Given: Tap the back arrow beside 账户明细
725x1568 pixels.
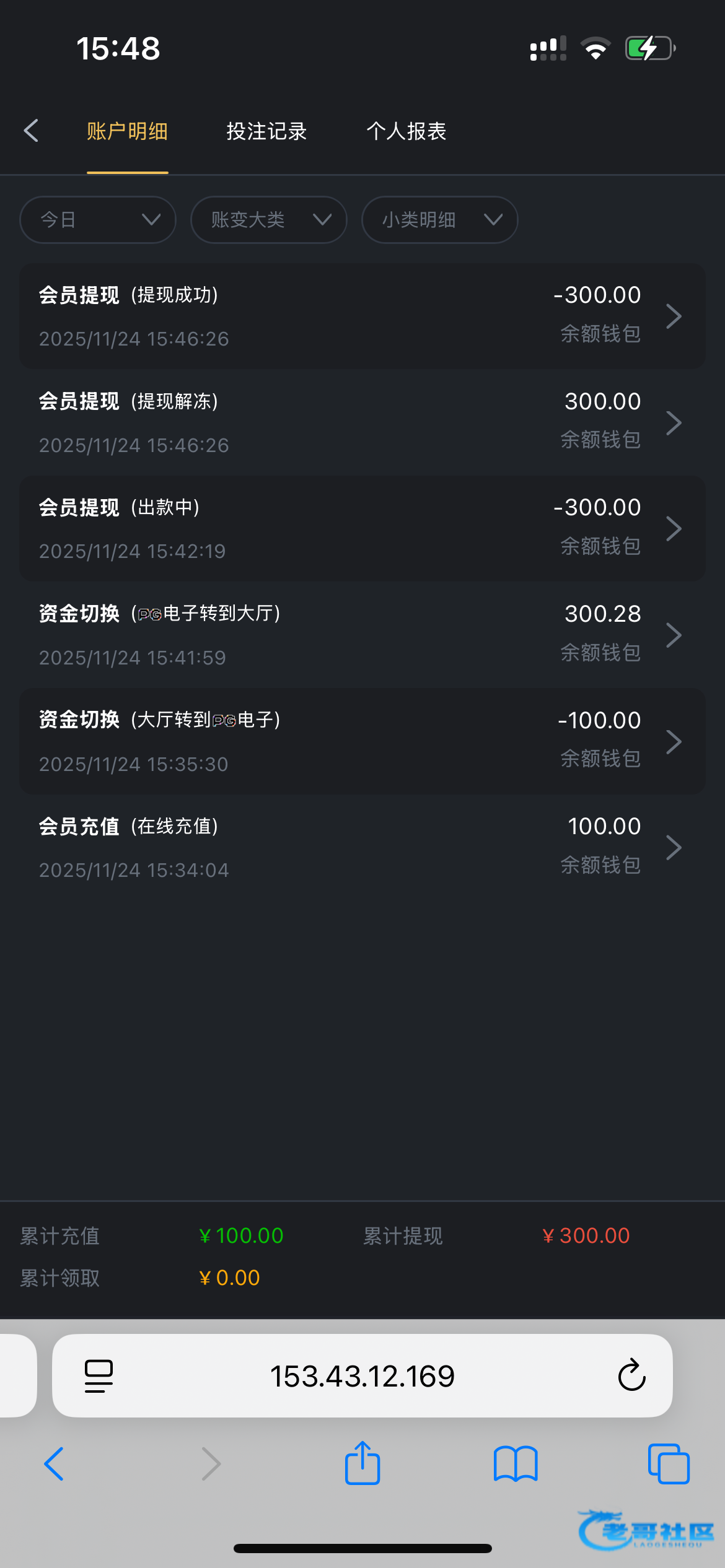Looking at the screenshot, I should coord(31,131).
